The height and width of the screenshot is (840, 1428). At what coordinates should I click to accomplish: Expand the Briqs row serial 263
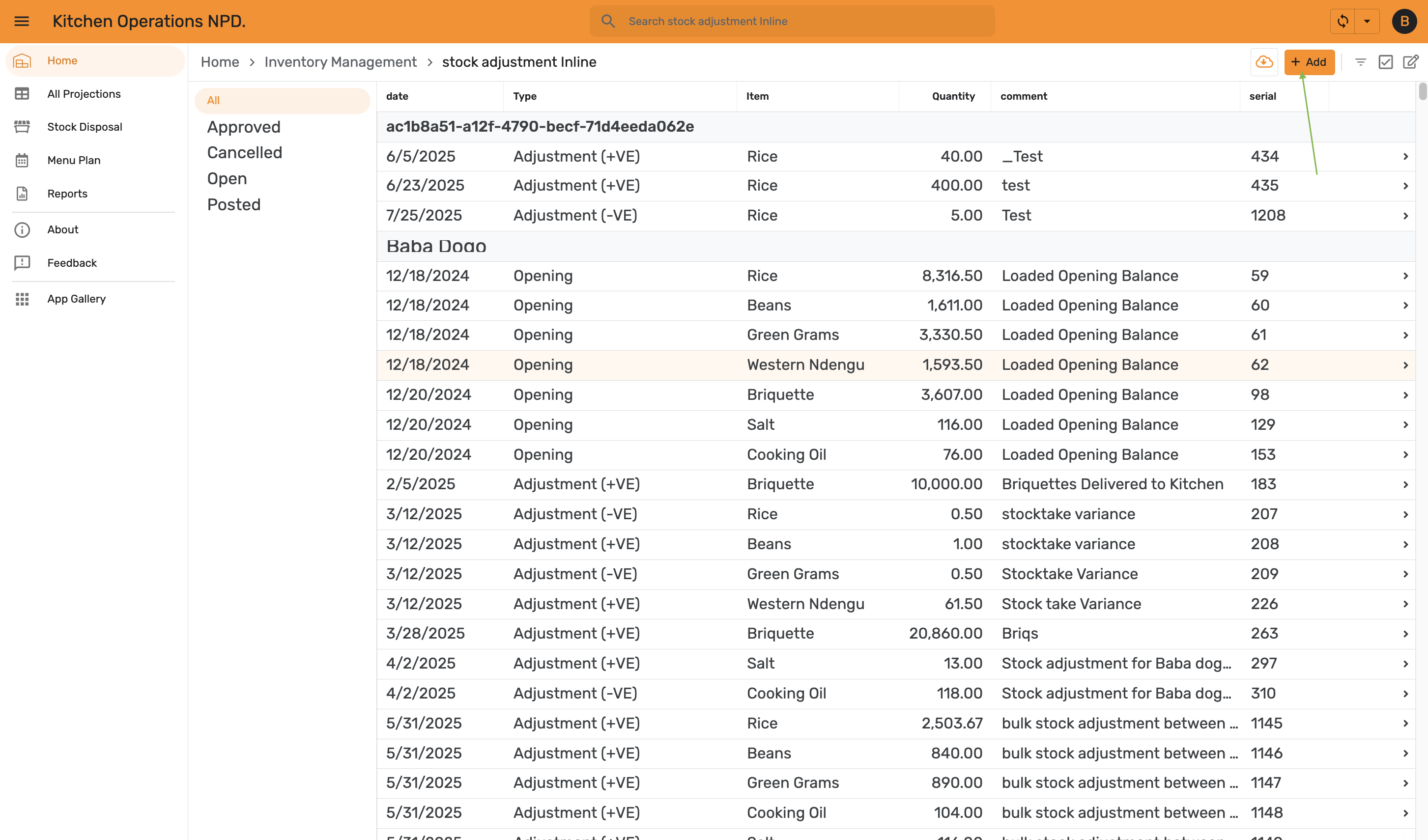click(x=1405, y=634)
